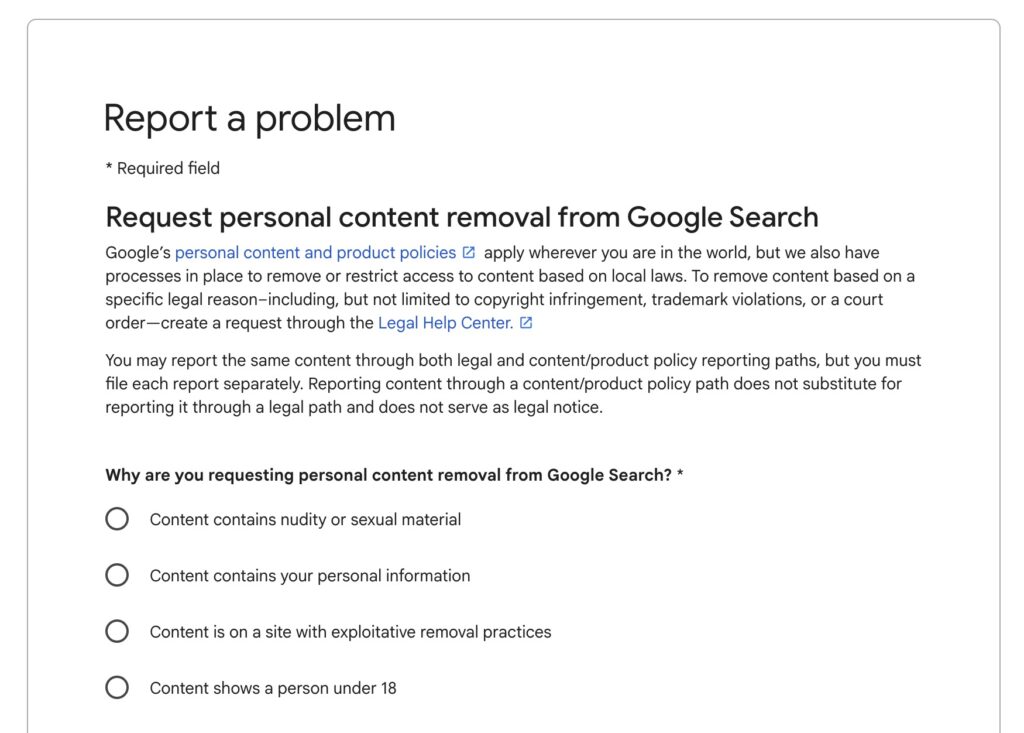
Task: Click the "Why are you requesting" question label
Action: pyautogui.click(x=388, y=475)
